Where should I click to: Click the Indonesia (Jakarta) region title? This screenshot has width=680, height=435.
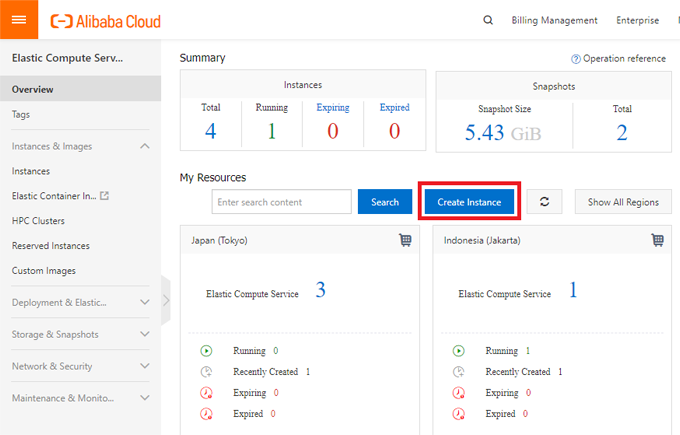click(482, 240)
